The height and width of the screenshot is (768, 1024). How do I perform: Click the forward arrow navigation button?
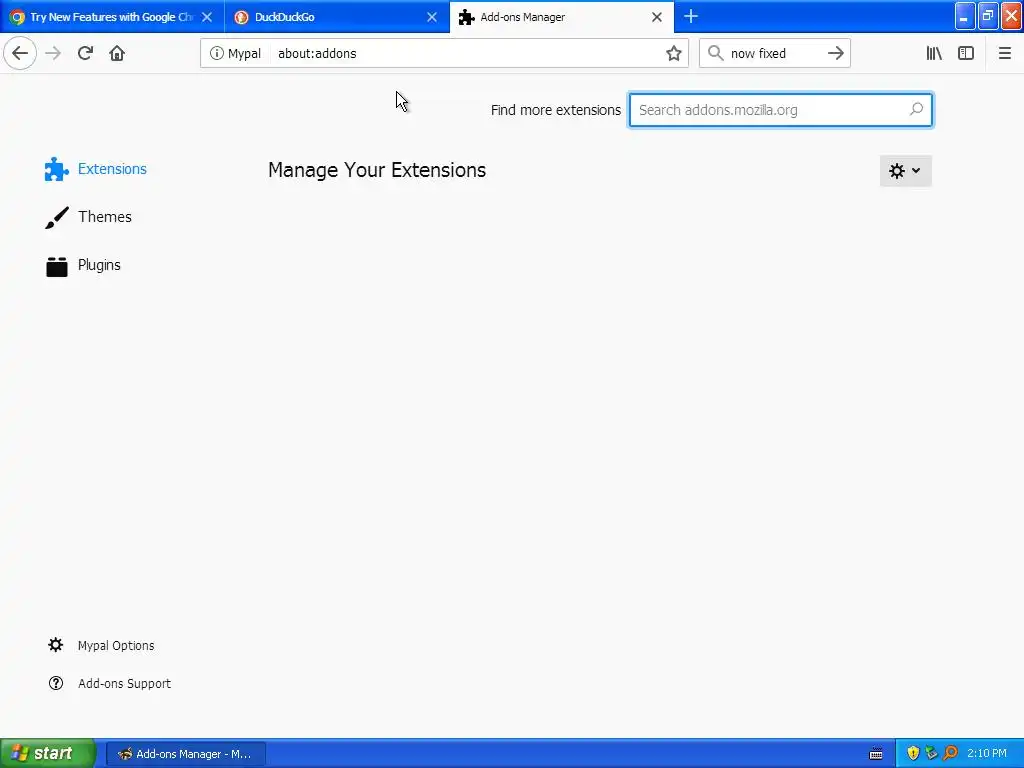pyautogui.click(x=53, y=54)
